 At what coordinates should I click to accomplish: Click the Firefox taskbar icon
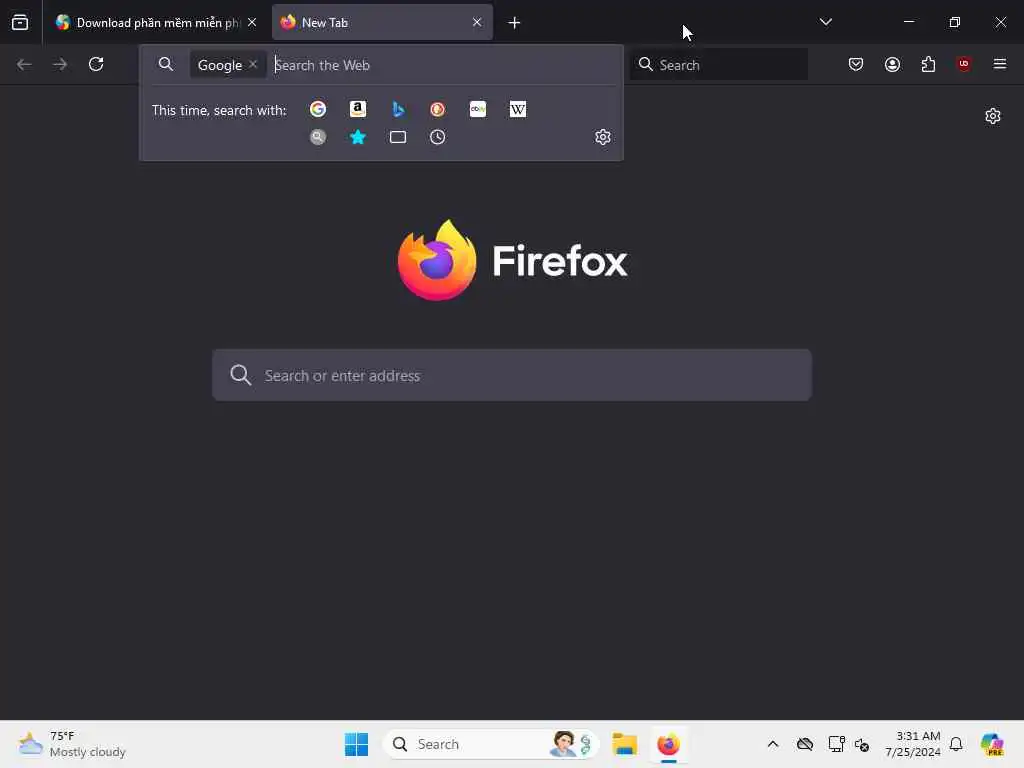[669, 744]
